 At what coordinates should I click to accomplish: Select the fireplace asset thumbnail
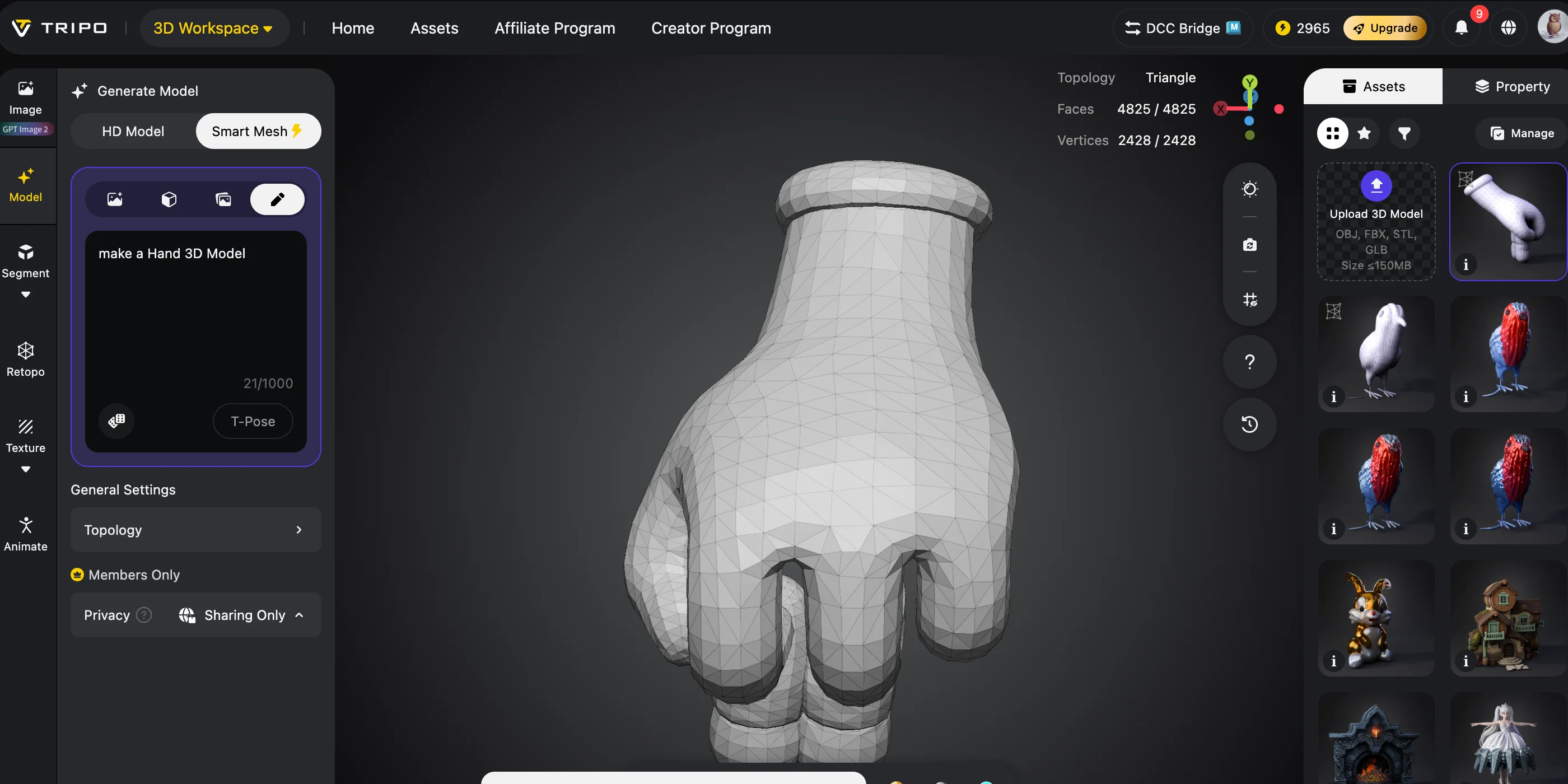click(x=1376, y=738)
